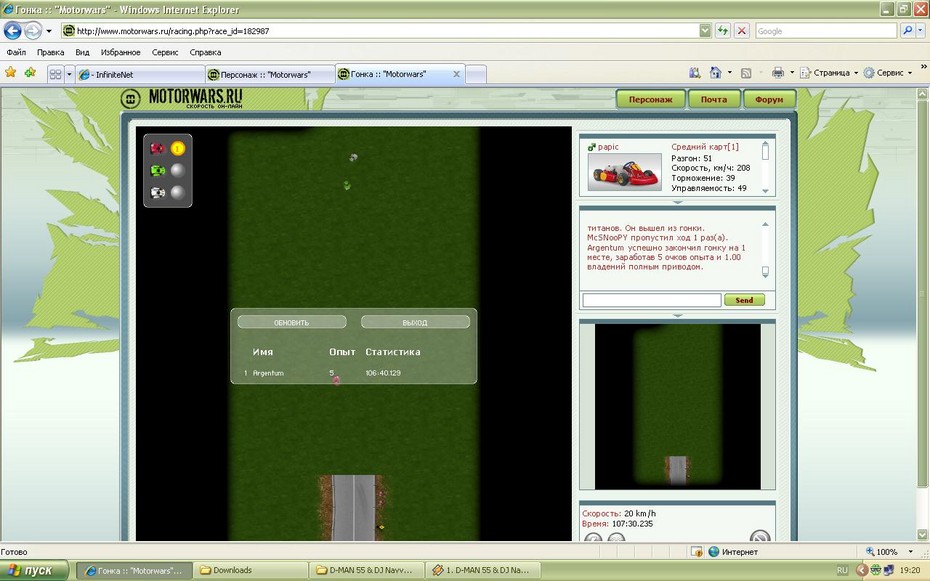The width and height of the screenshot is (930, 581).
Task: Close the Гонка Motorwars tab
Action: (456, 74)
